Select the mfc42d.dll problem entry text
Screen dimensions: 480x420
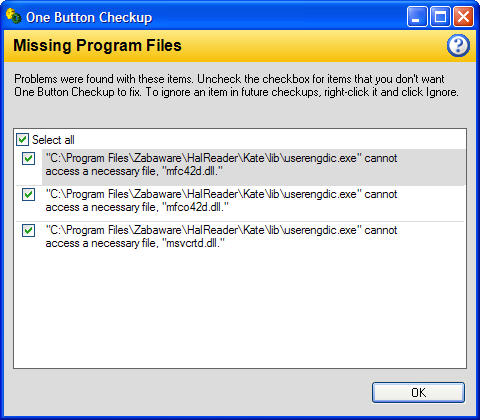pos(221,165)
